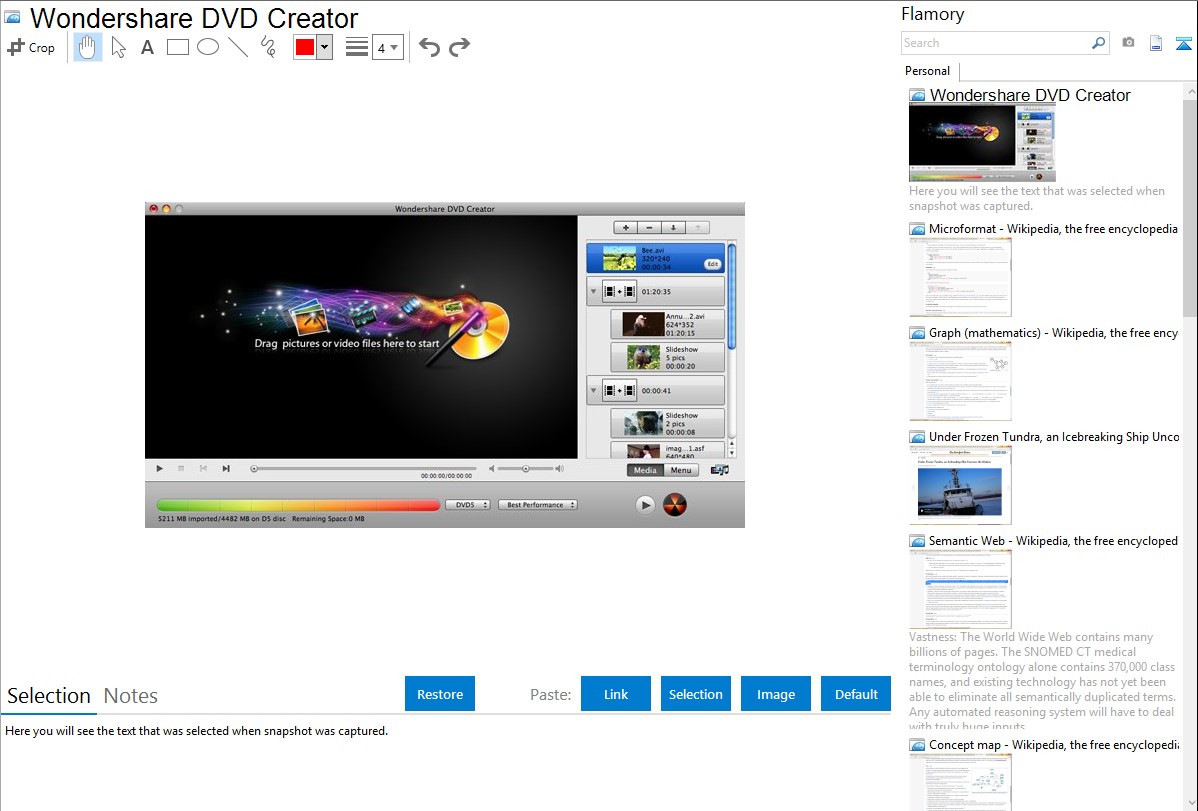Viewport: 1198px width, 811px height.
Task: Choose the arrow pointer tool
Action: pyautogui.click(x=118, y=47)
